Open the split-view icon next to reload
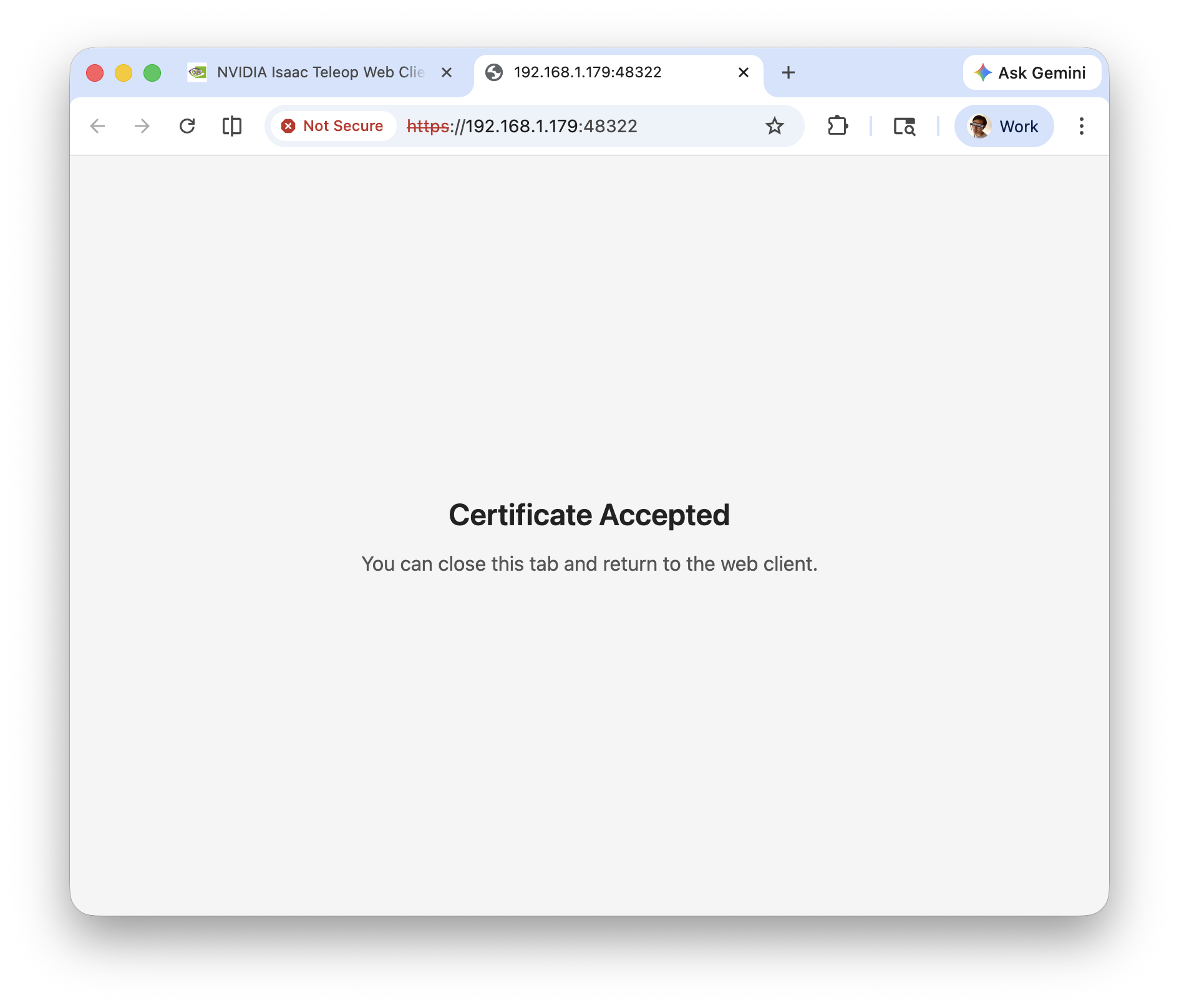Screen dimensions: 1179x1008 click(231, 126)
